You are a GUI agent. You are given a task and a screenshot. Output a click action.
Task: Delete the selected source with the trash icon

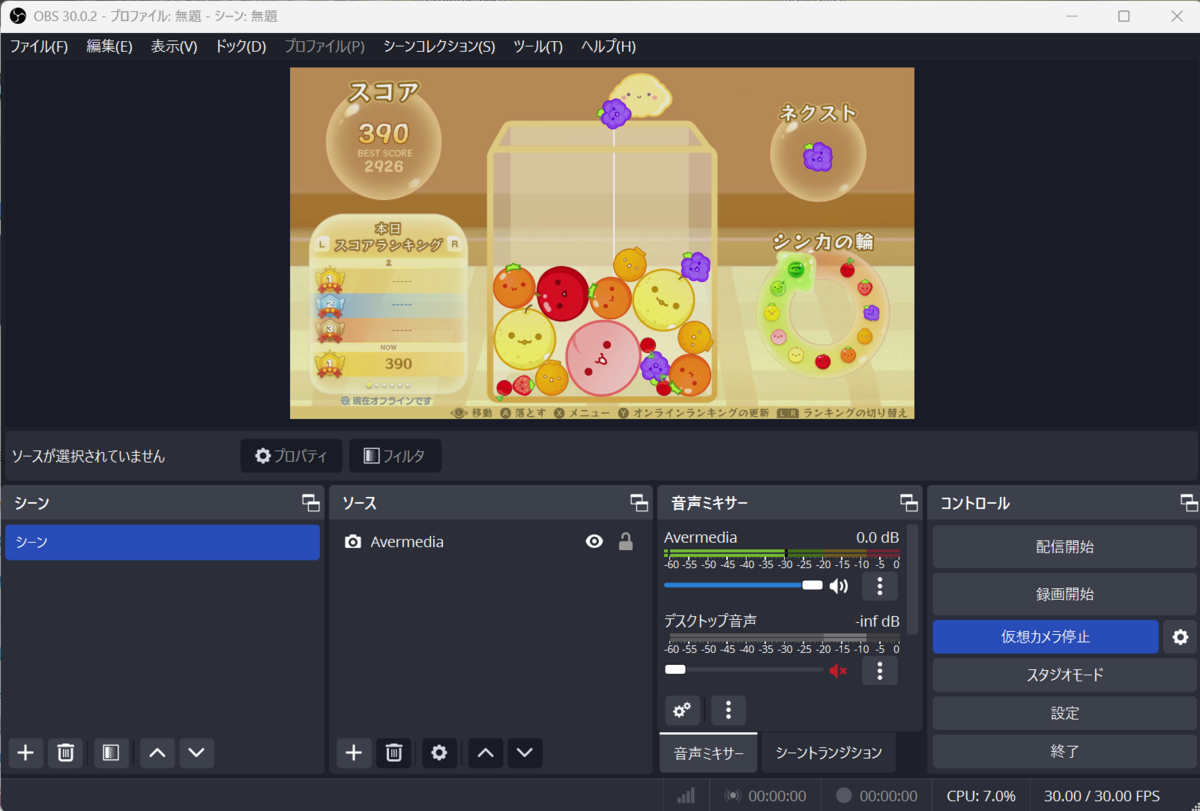[x=394, y=752]
